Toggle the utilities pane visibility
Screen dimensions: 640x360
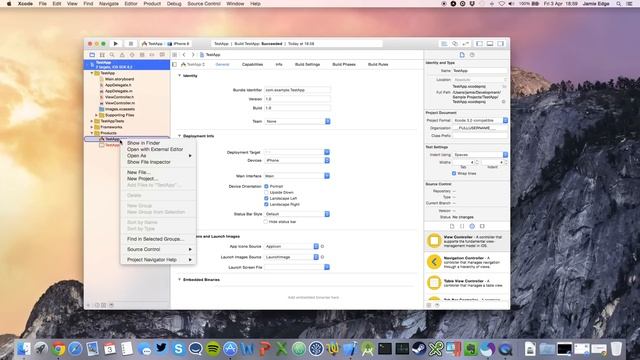[x=500, y=44]
